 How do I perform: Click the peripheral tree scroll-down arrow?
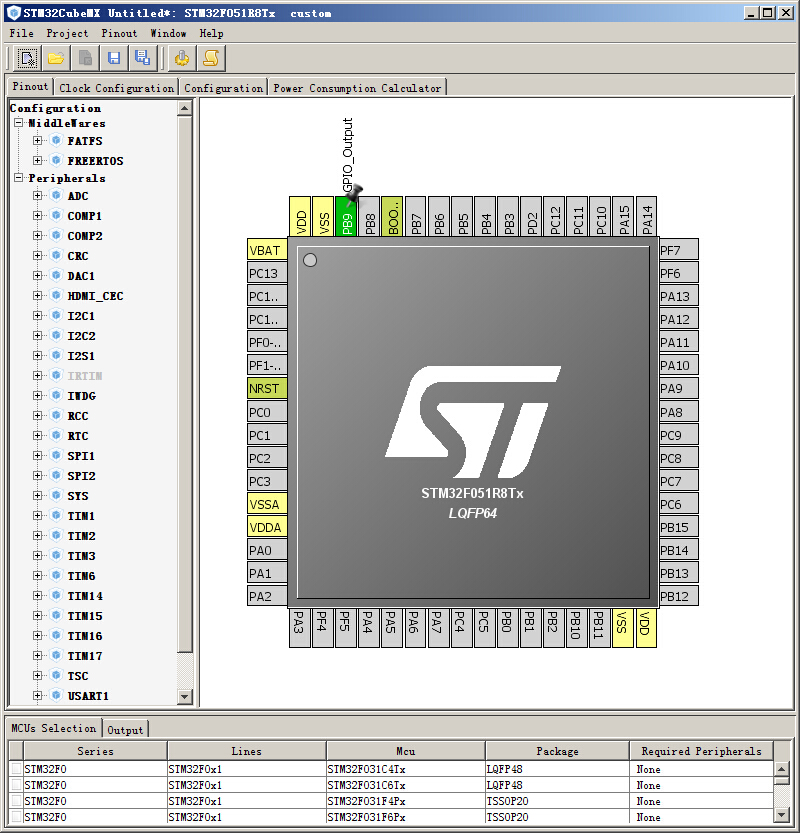point(185,696)
